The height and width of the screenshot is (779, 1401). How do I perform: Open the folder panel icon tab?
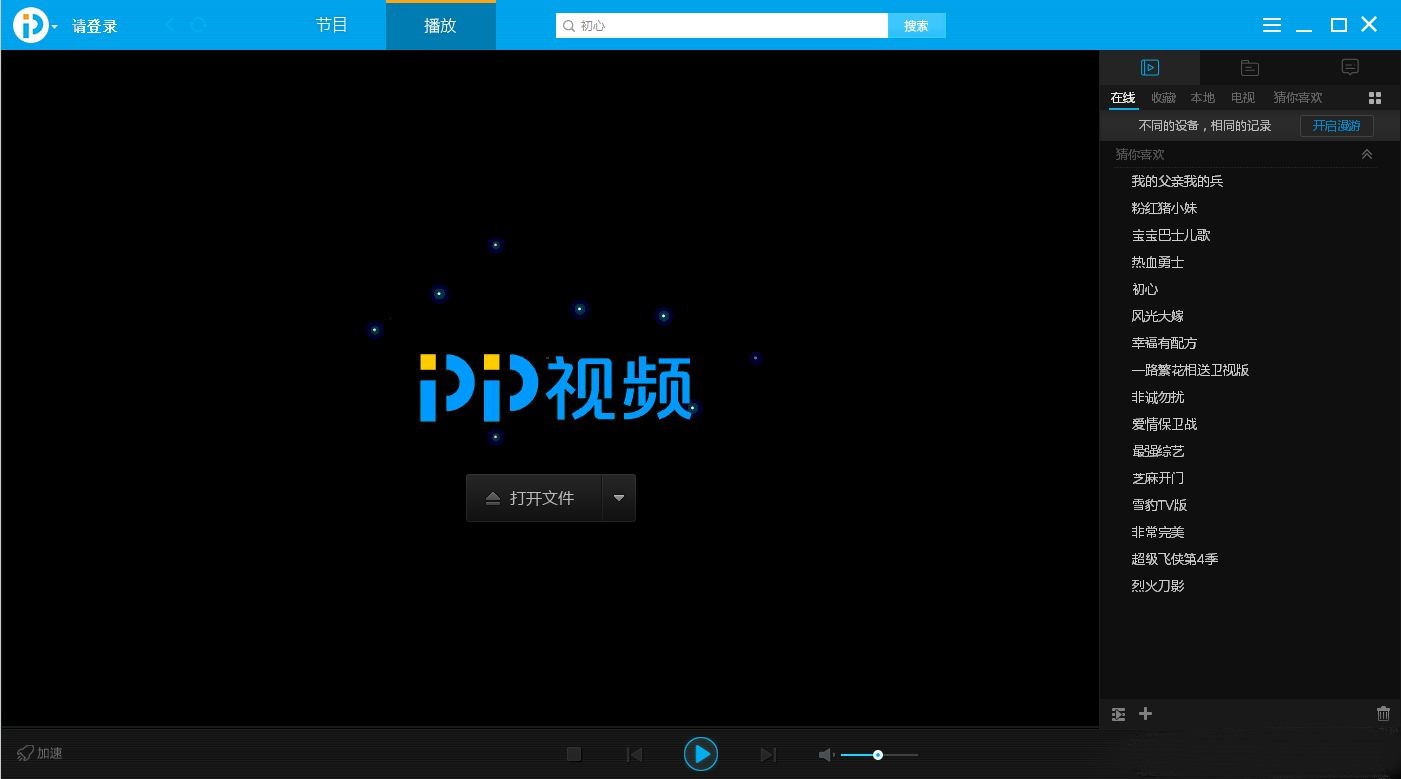pyautogui.click(x=1250, y=68)
